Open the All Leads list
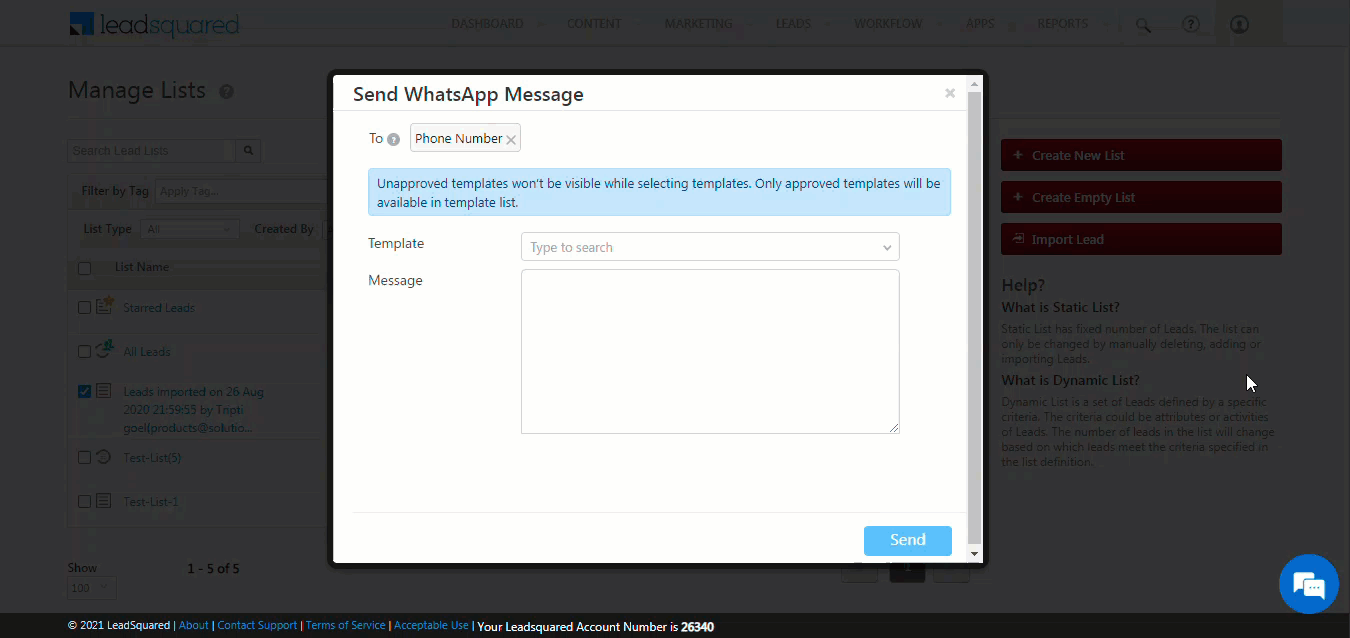The width and height of the screenshot is (1350, 638). tap(147, 352)
